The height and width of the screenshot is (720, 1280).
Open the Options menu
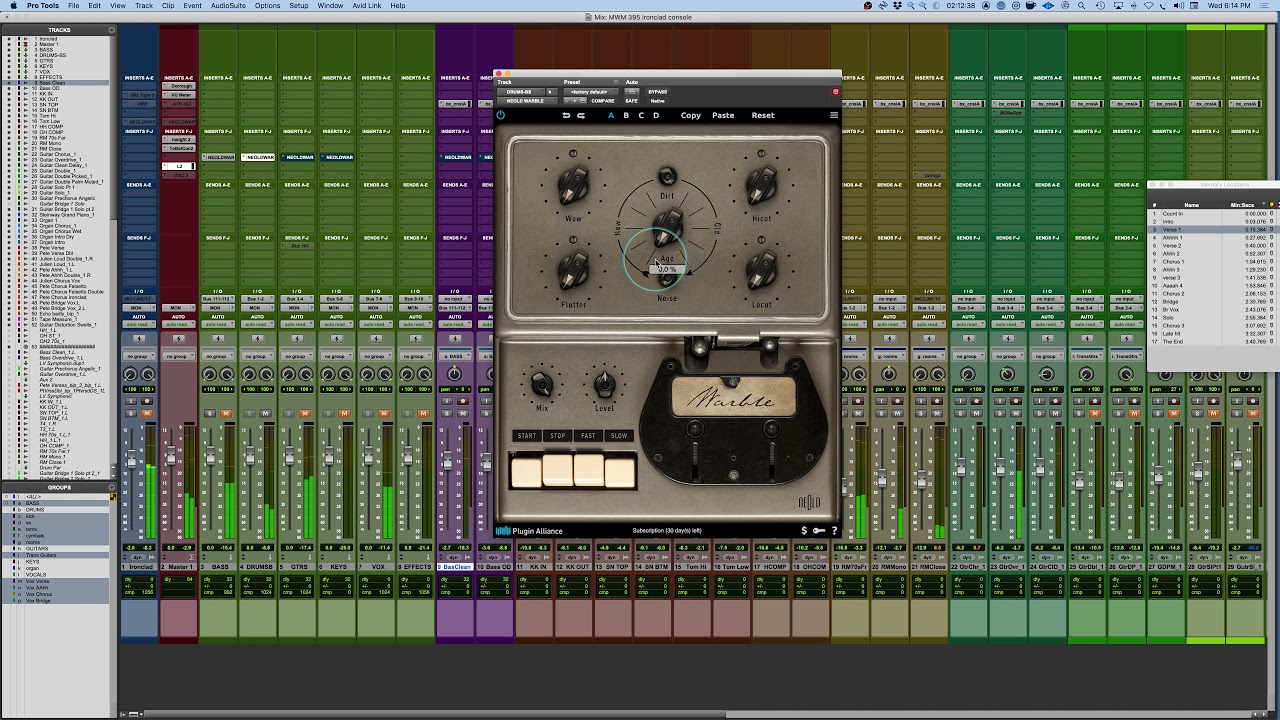267,5
